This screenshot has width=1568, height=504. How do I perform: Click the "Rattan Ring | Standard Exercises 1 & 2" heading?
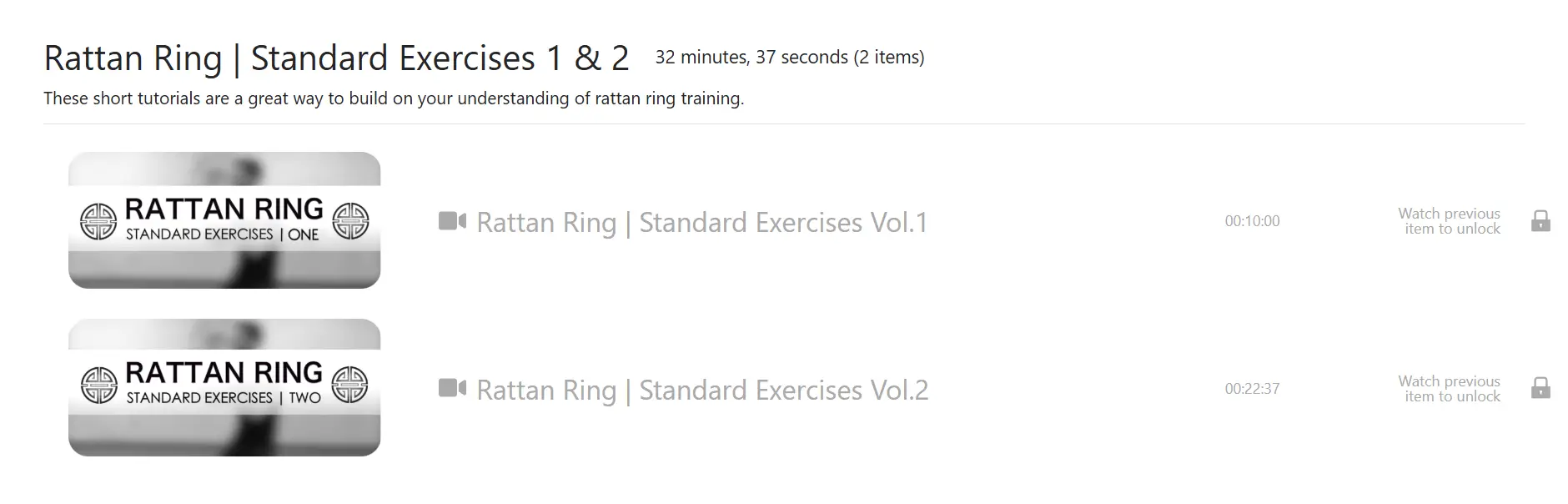tap(336, 58)
